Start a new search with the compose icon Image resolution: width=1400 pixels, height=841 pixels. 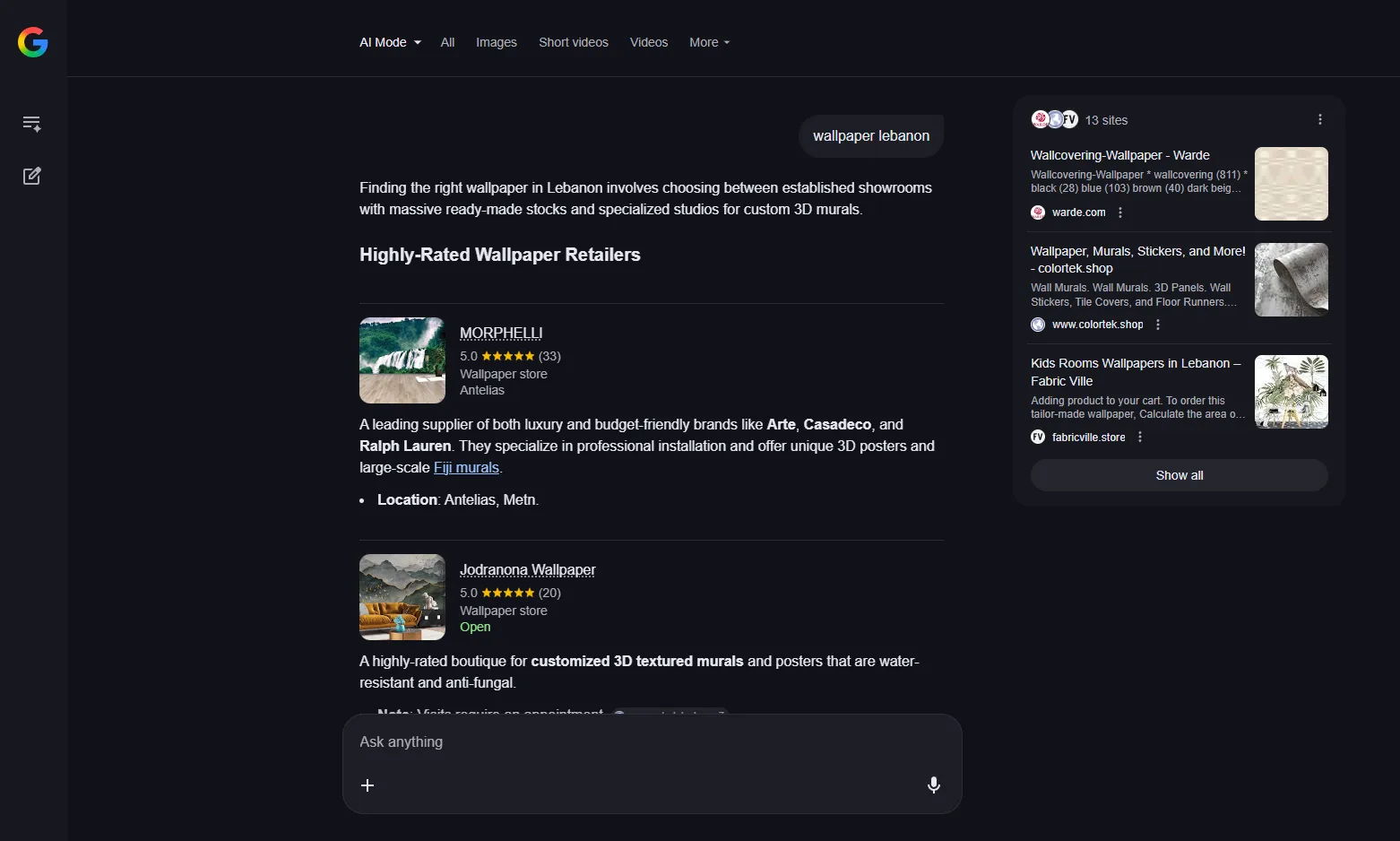point(32,176)
